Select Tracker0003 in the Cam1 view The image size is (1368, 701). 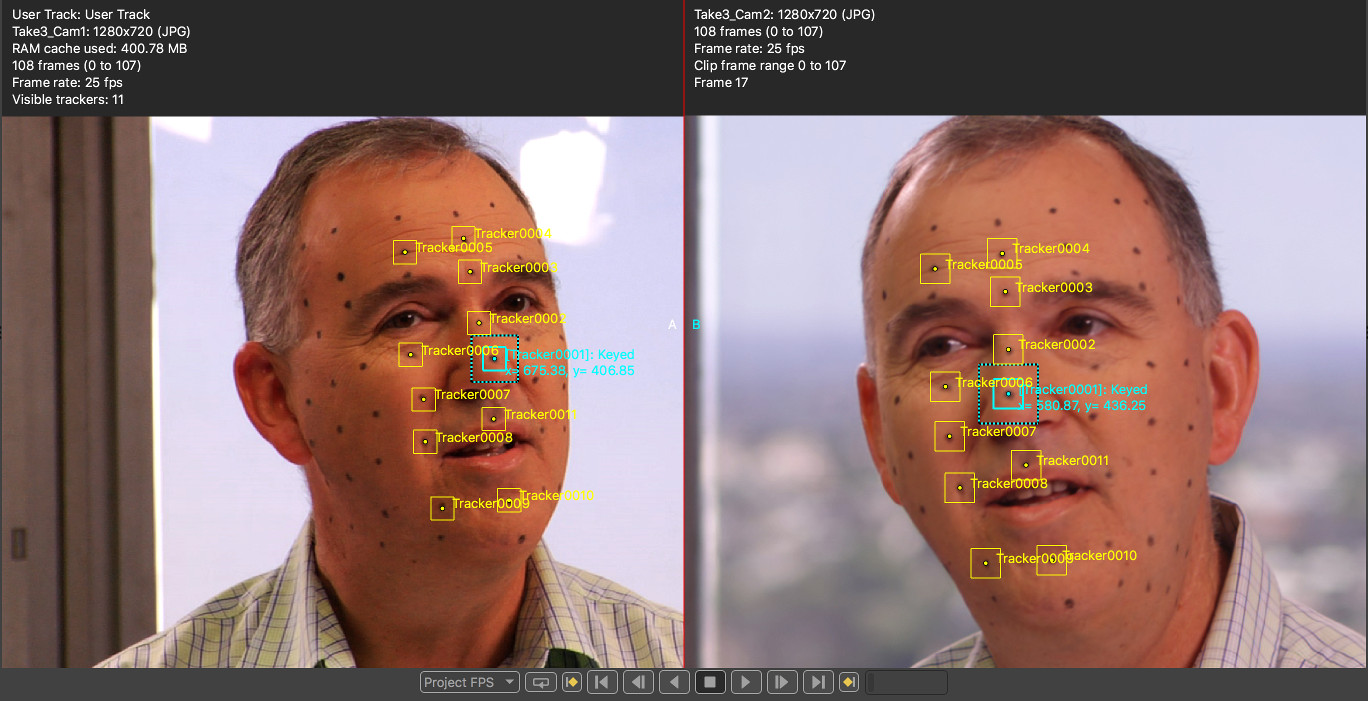[470, 272]
